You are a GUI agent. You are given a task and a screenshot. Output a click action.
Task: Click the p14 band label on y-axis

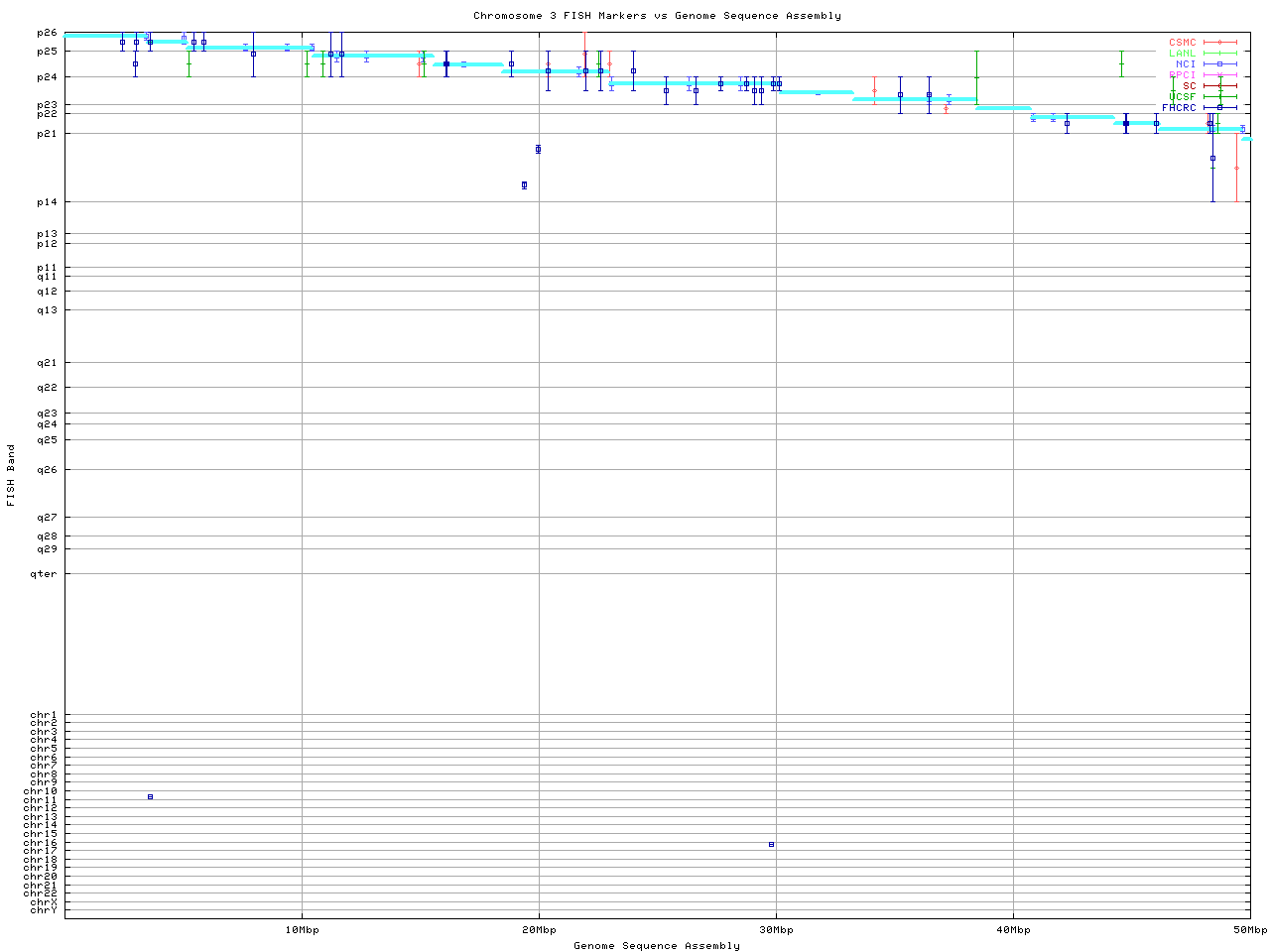tap(48, 202)
